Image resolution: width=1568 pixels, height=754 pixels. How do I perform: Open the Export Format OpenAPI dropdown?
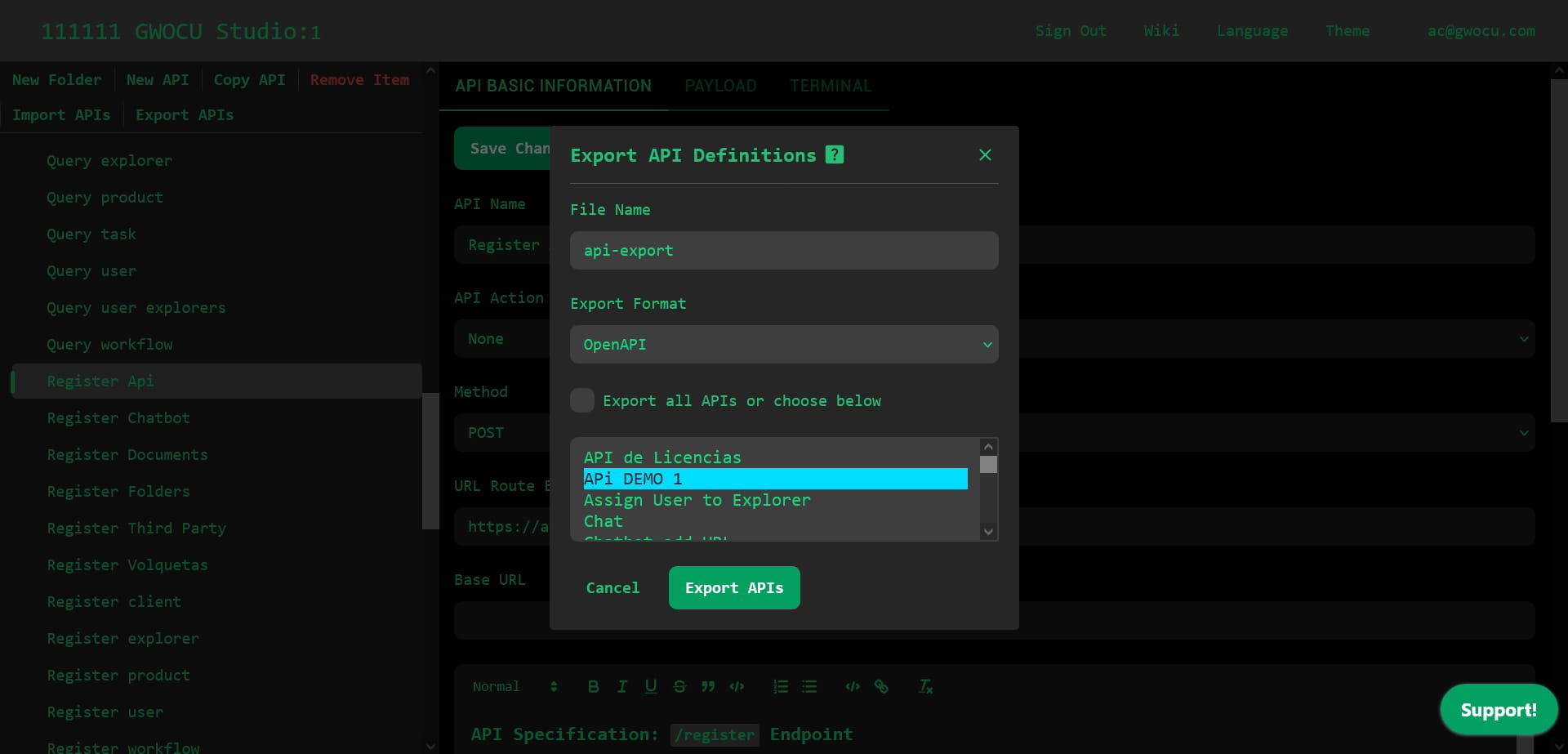pyautogui.click(x=784, y=345)
